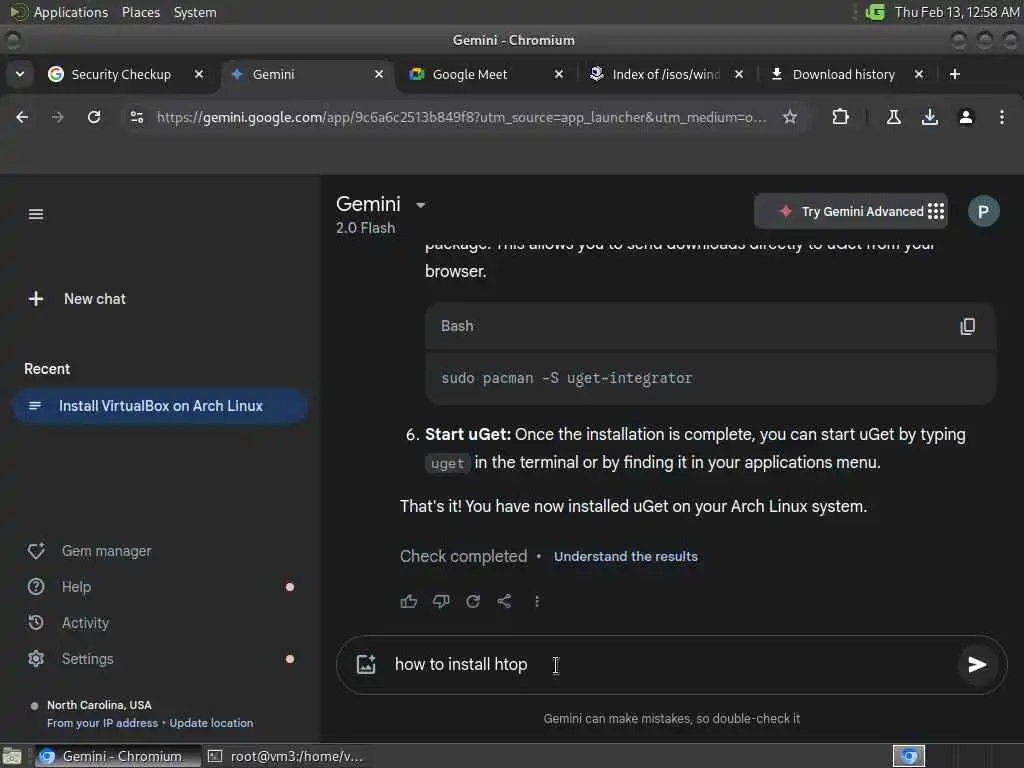1024x768 pixels.
Task: Click the Update location link
Action: pyautogui.click(x=211, y=723)
